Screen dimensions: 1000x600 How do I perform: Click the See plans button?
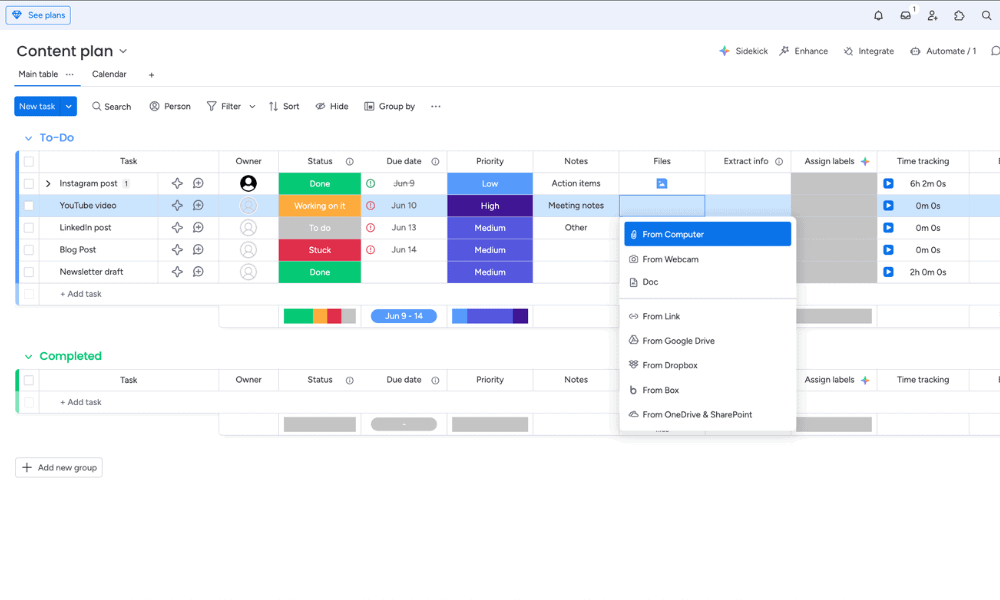[x=38, y=15]
